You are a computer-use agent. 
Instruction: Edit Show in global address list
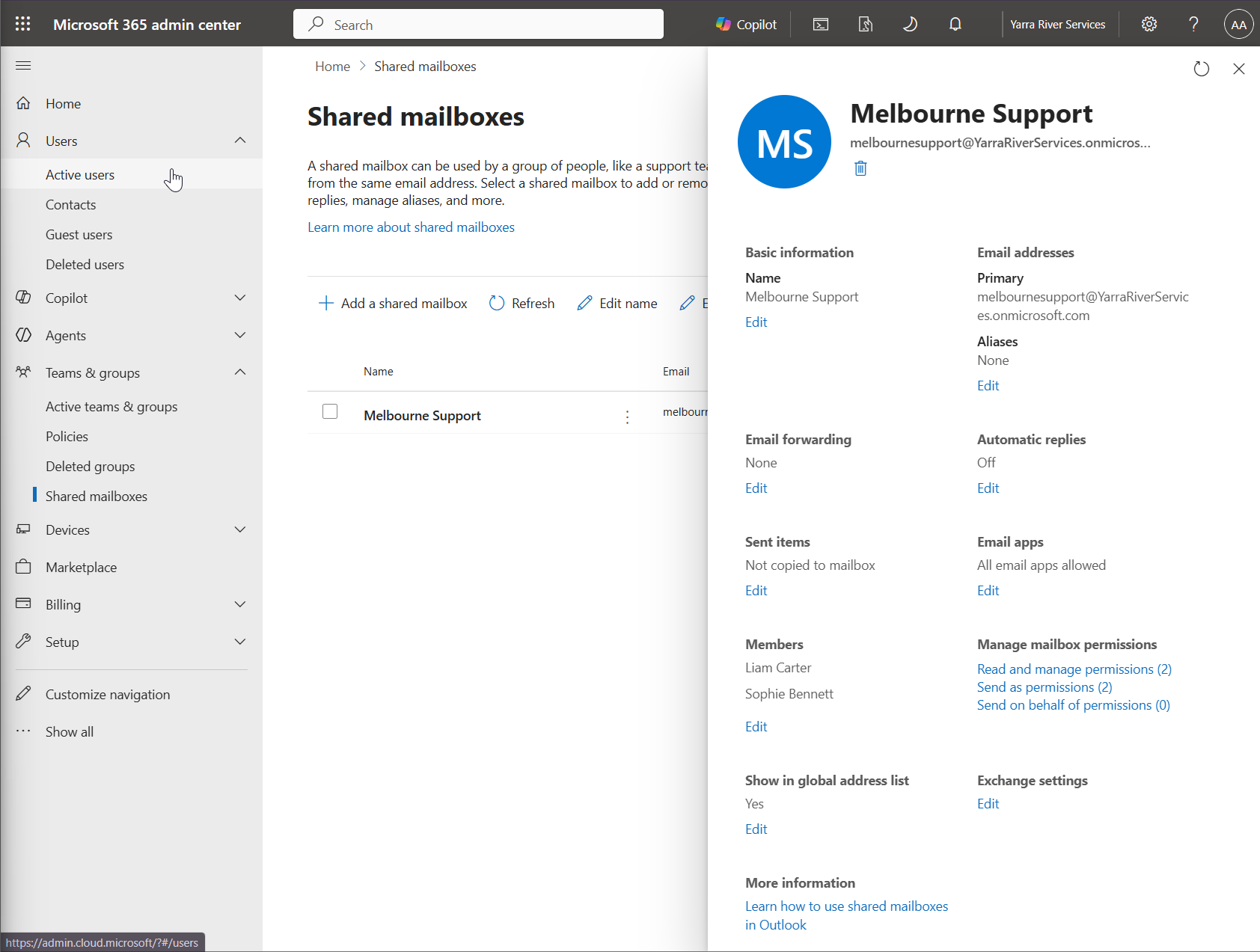[756, 829]
